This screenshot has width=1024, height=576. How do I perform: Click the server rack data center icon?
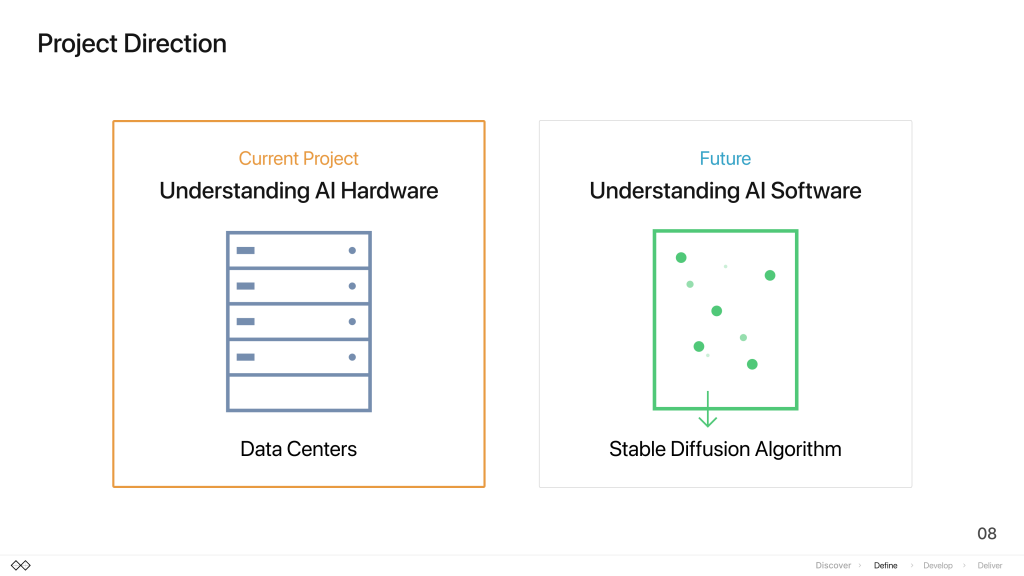(299, 321)
